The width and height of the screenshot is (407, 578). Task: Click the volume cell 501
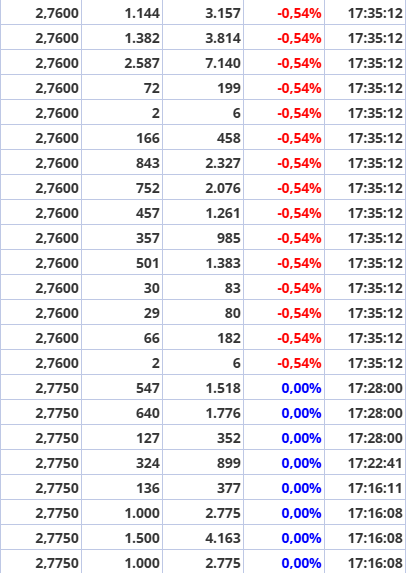(122, 262)
